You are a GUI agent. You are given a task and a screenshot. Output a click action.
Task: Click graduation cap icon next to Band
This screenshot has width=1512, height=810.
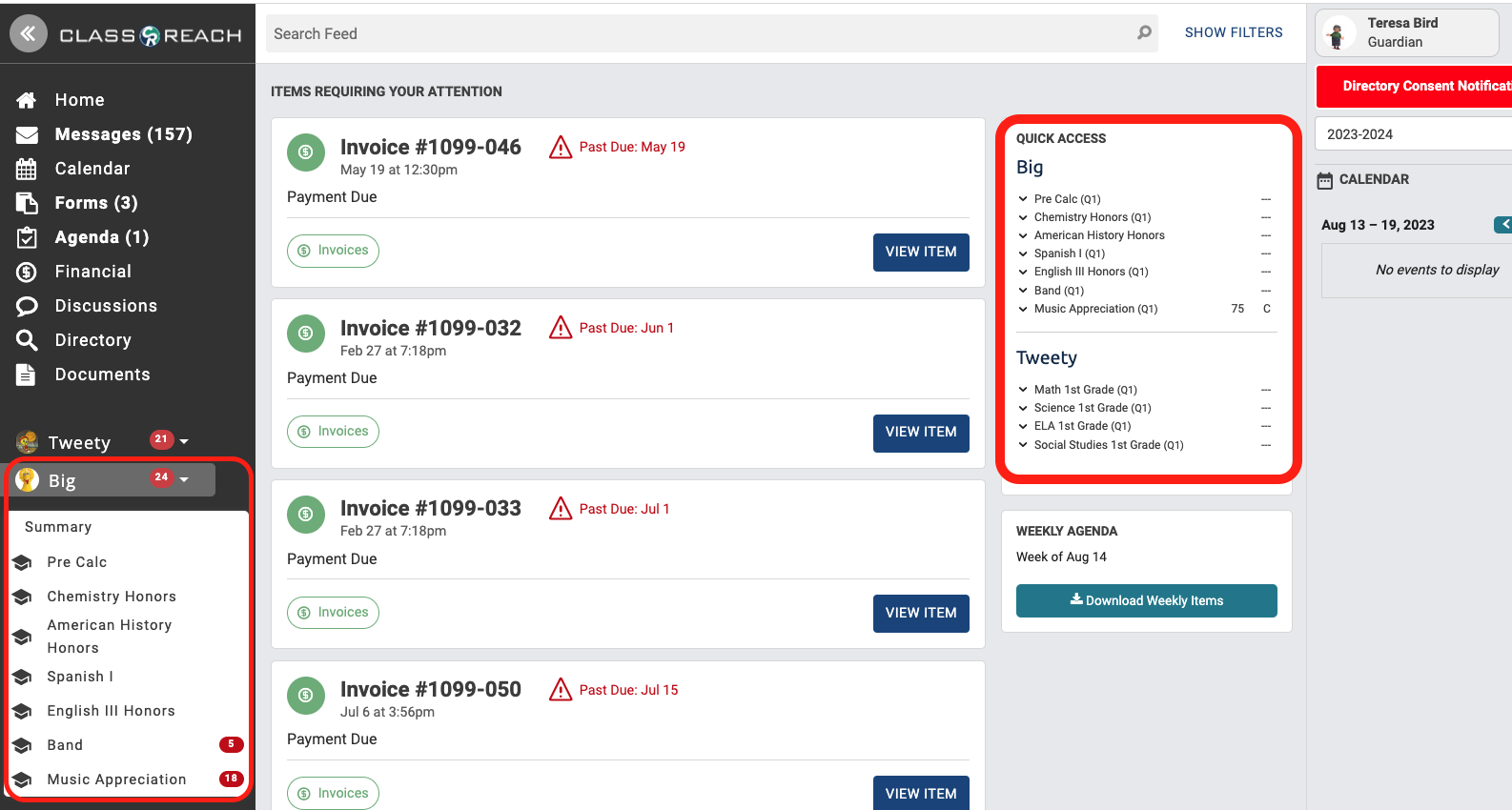pos(23,745)
